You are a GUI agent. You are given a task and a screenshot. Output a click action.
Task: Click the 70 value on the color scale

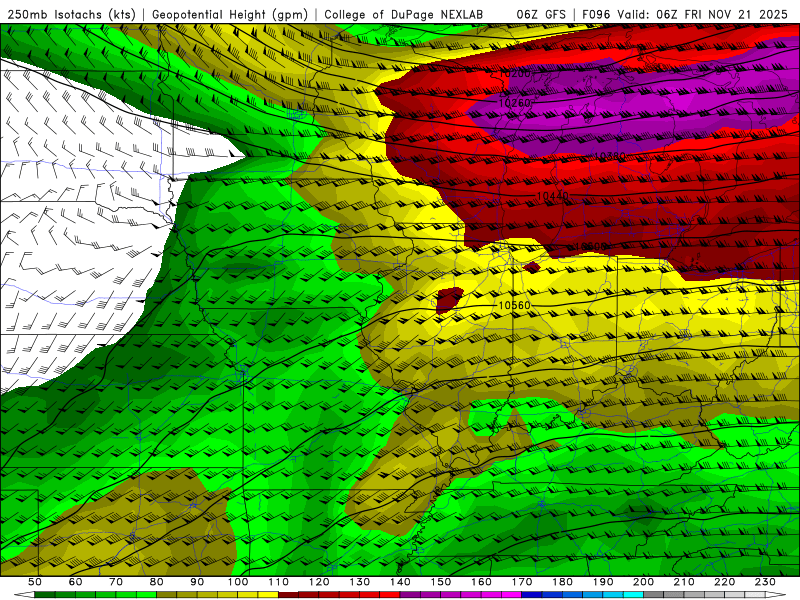coord(116,582)
